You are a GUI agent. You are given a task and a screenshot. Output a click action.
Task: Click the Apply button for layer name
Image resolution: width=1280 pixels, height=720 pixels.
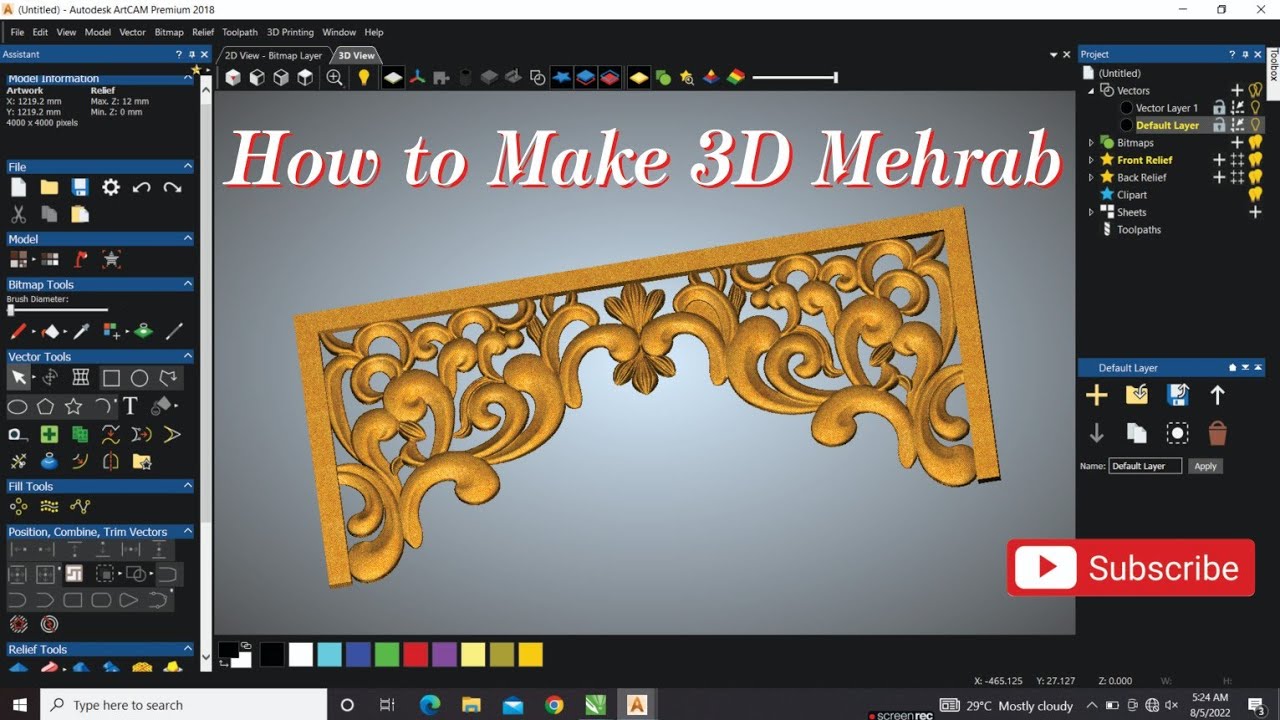[1206, 466]
